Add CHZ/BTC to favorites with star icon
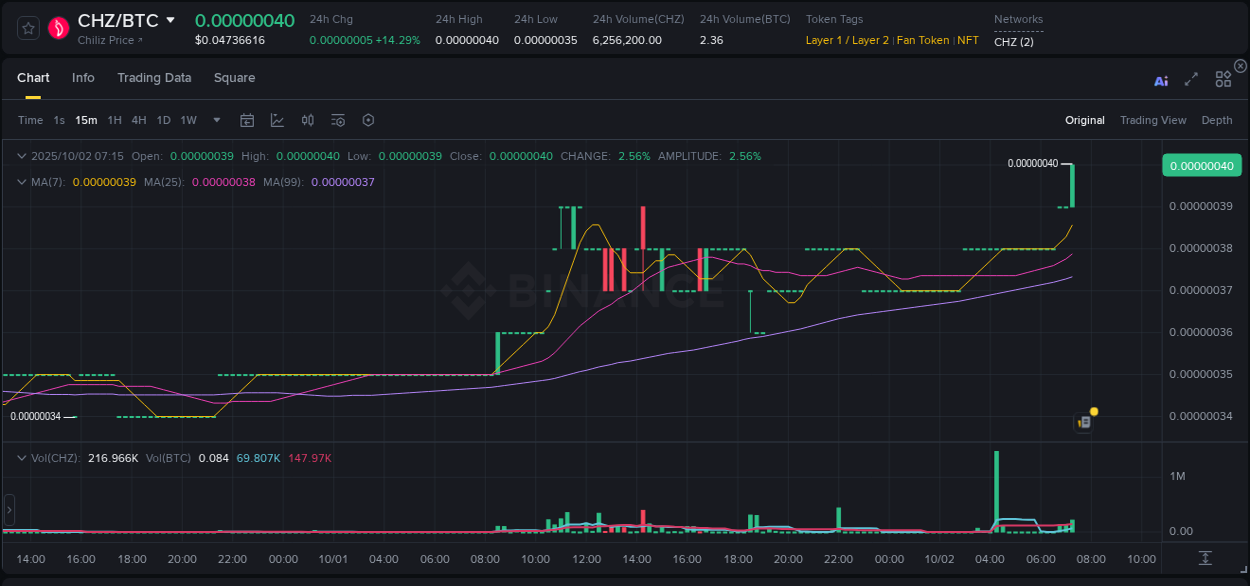The image size is (1250, 586). coord(28,28)
